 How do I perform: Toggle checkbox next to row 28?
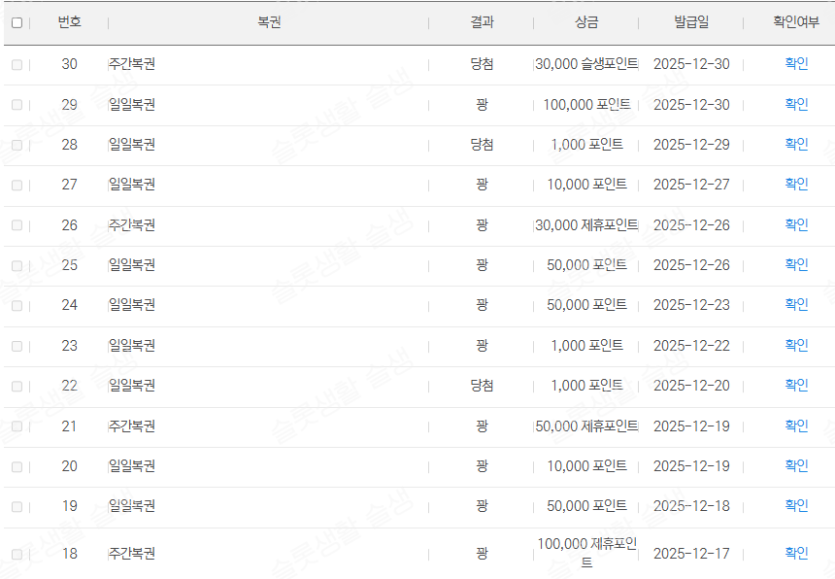pos(16,145)
